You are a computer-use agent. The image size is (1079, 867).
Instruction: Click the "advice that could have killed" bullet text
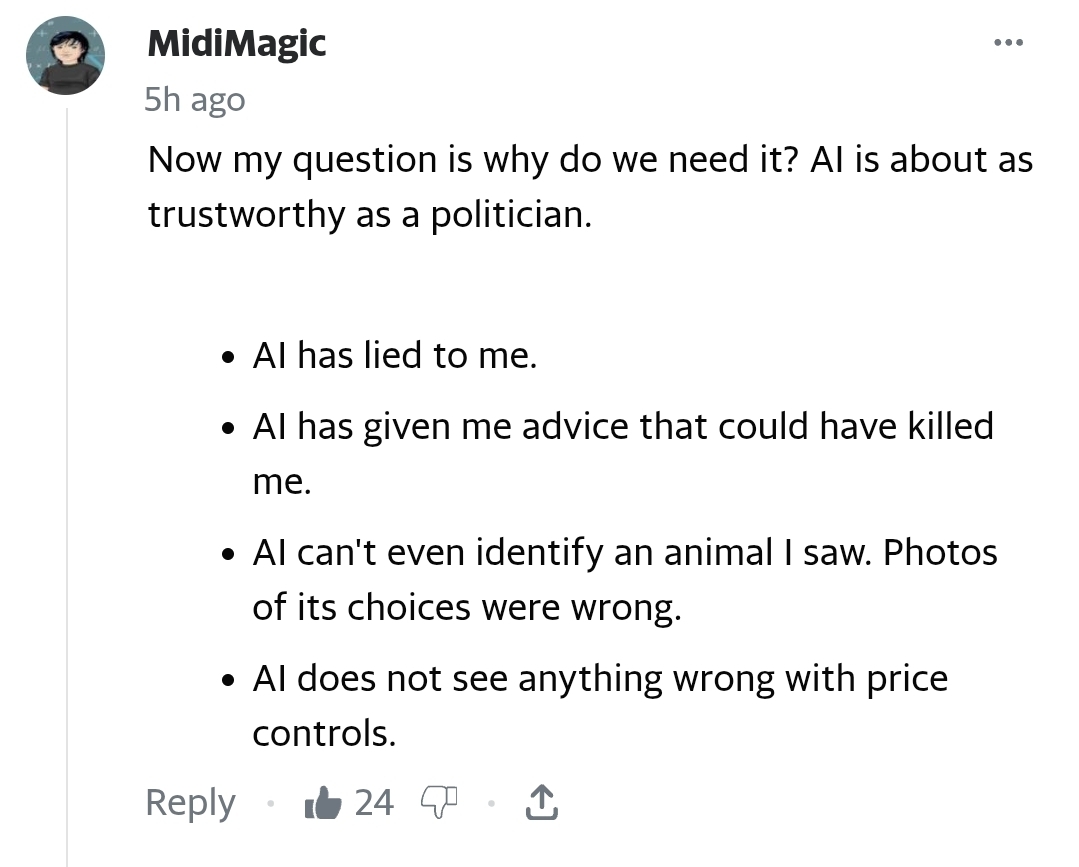click(x=623, y=426)
